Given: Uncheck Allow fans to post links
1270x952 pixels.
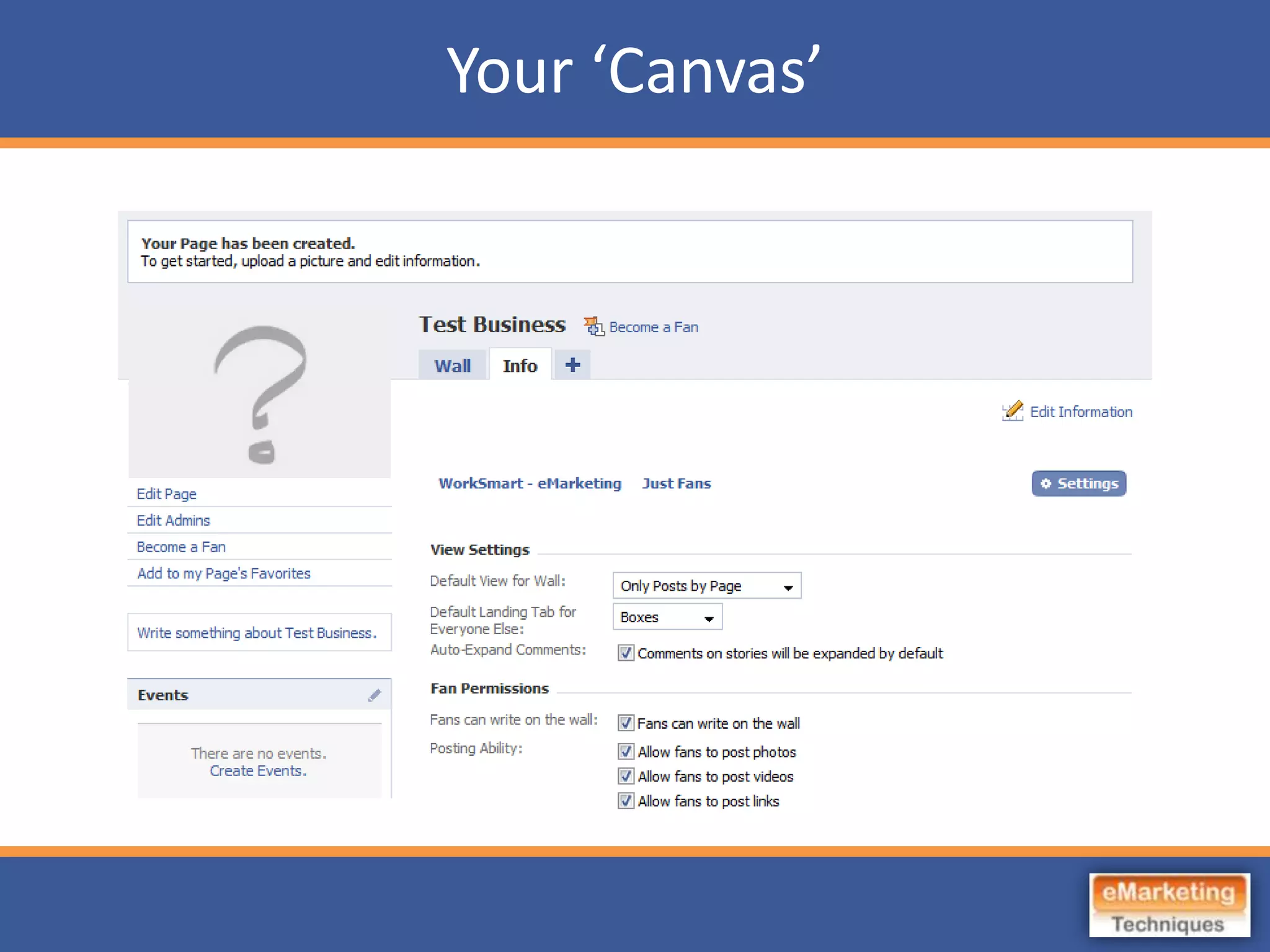Looking at the screenshot, I should 626,801.
